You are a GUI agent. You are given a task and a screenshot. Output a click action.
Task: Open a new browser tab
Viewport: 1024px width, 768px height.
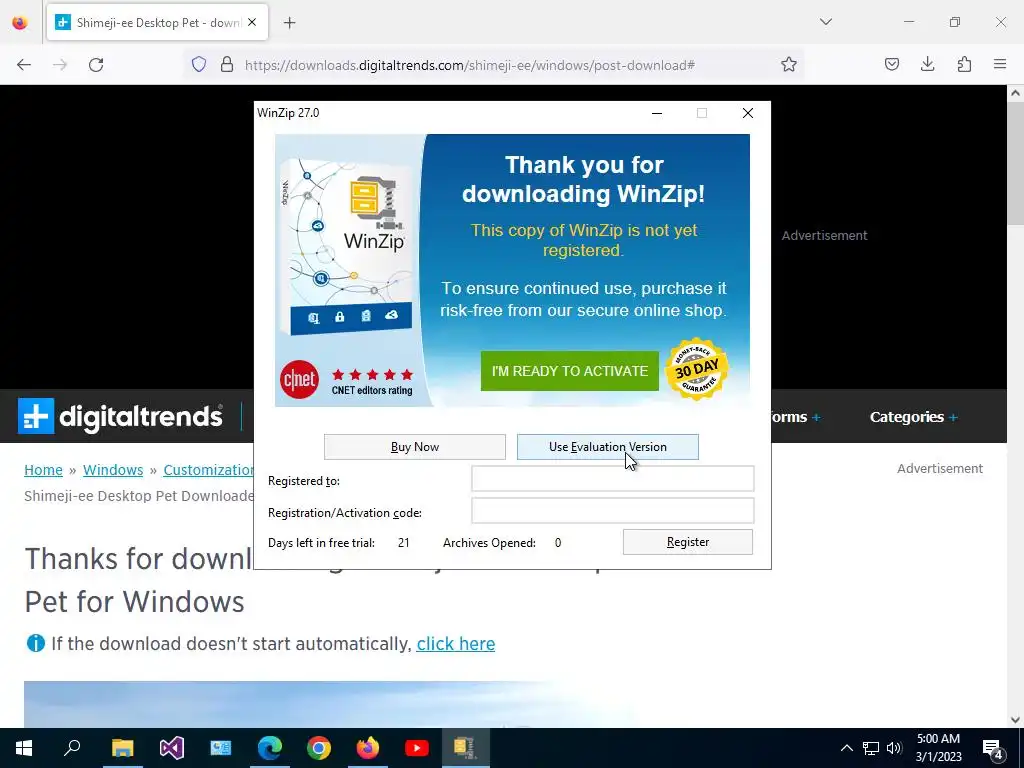point(290,23)
